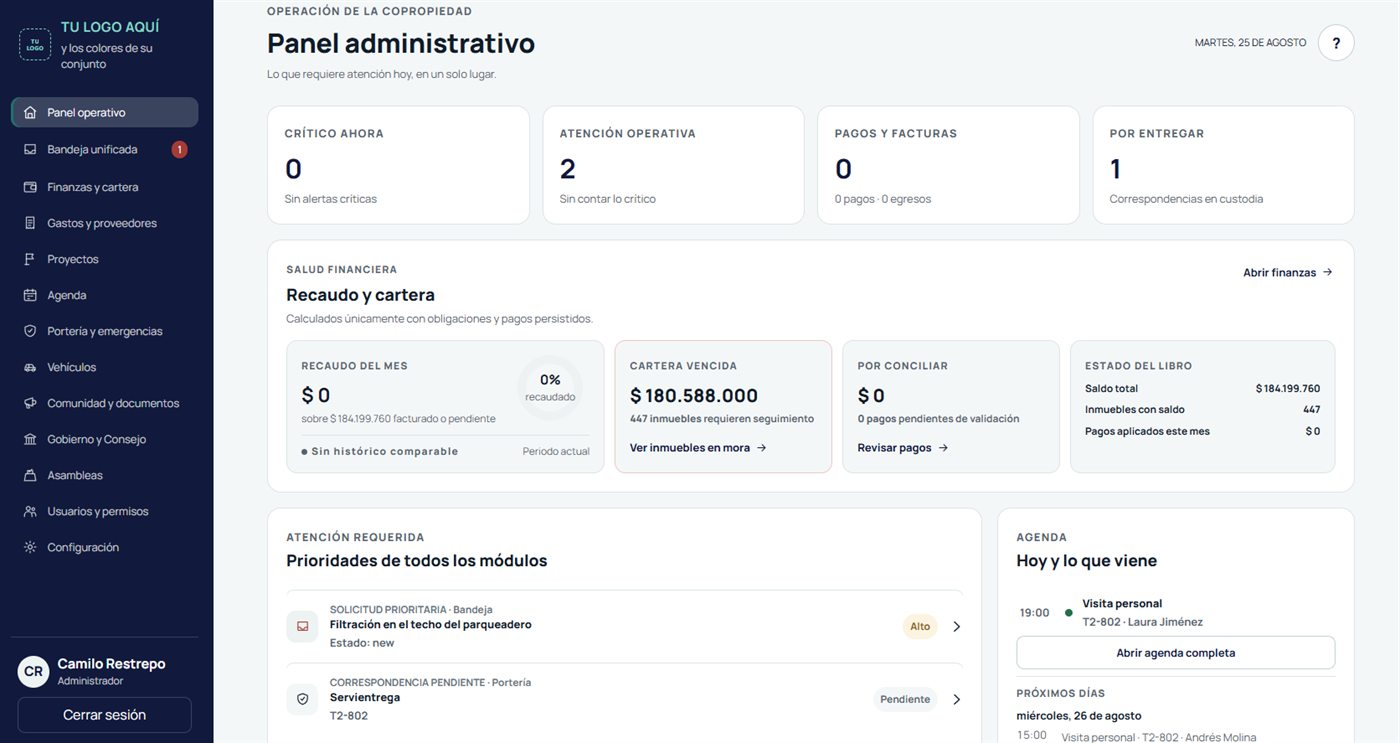Click Abrir agenda completa button

(x=1176, y=653)
